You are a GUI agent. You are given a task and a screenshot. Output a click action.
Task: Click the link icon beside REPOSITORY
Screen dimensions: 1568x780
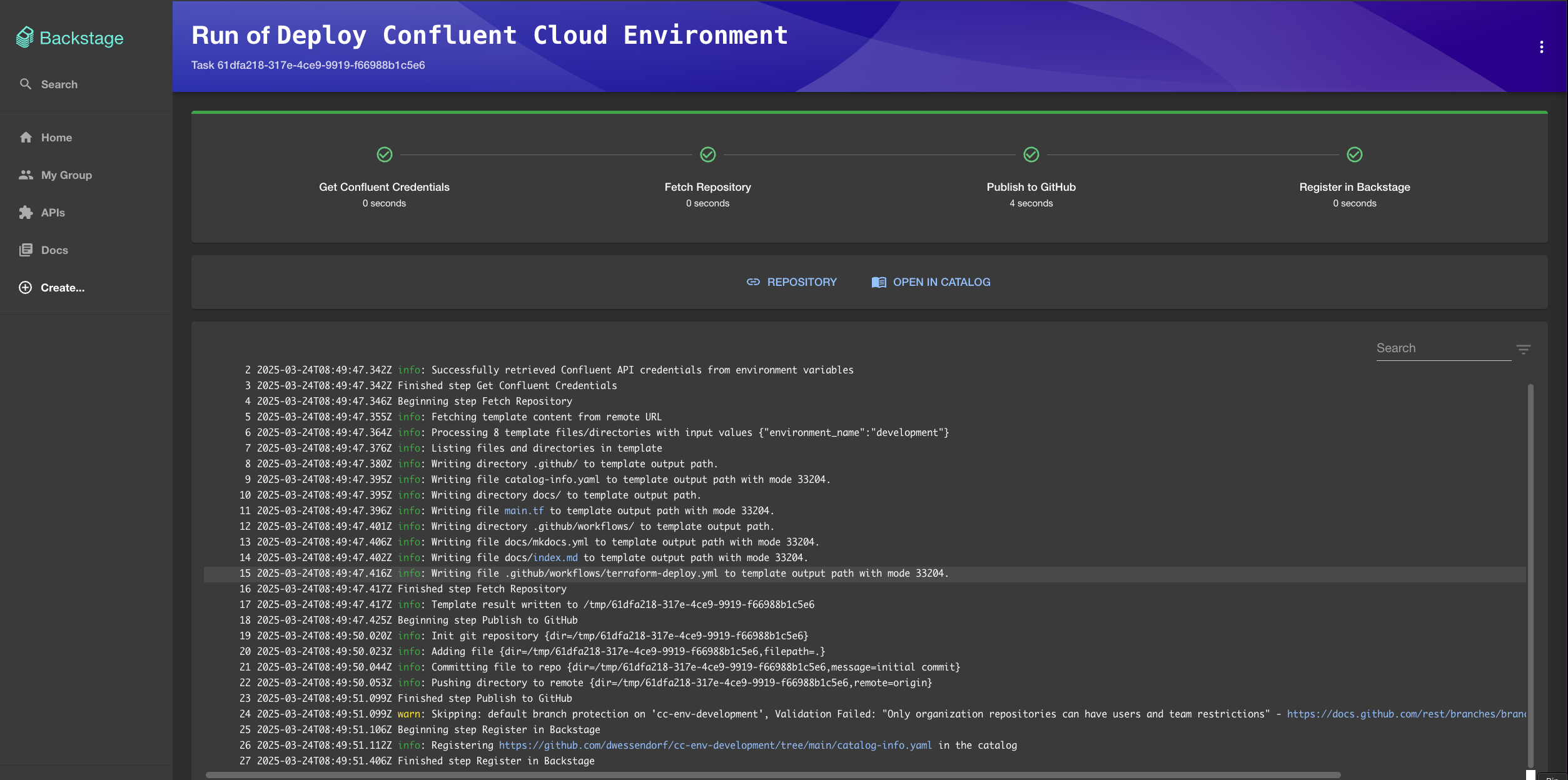coord(753,282)
